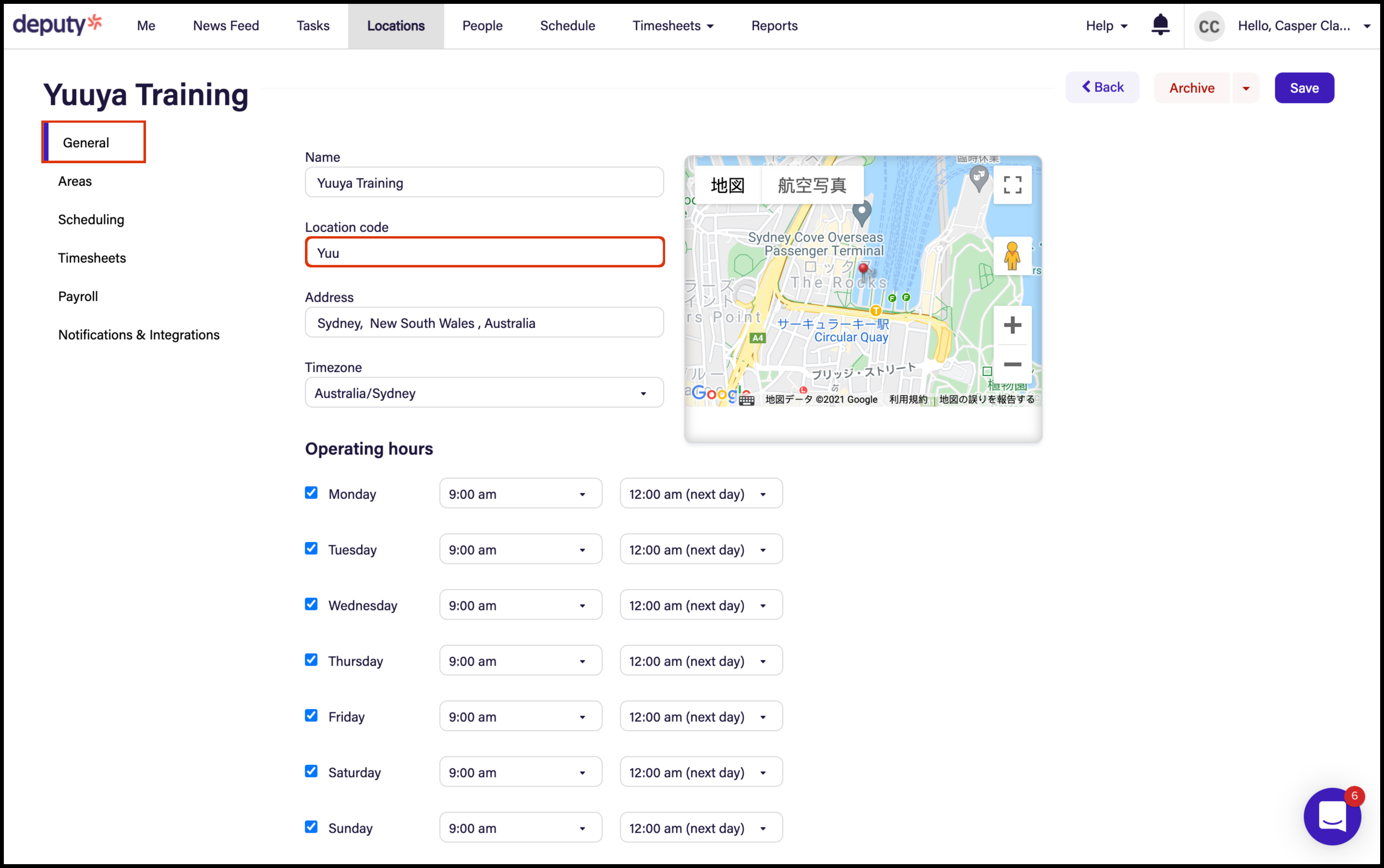Toggle map fullscreen view
The height and width of the screenshot is (868, 1384).
(x=1012, y=185)
